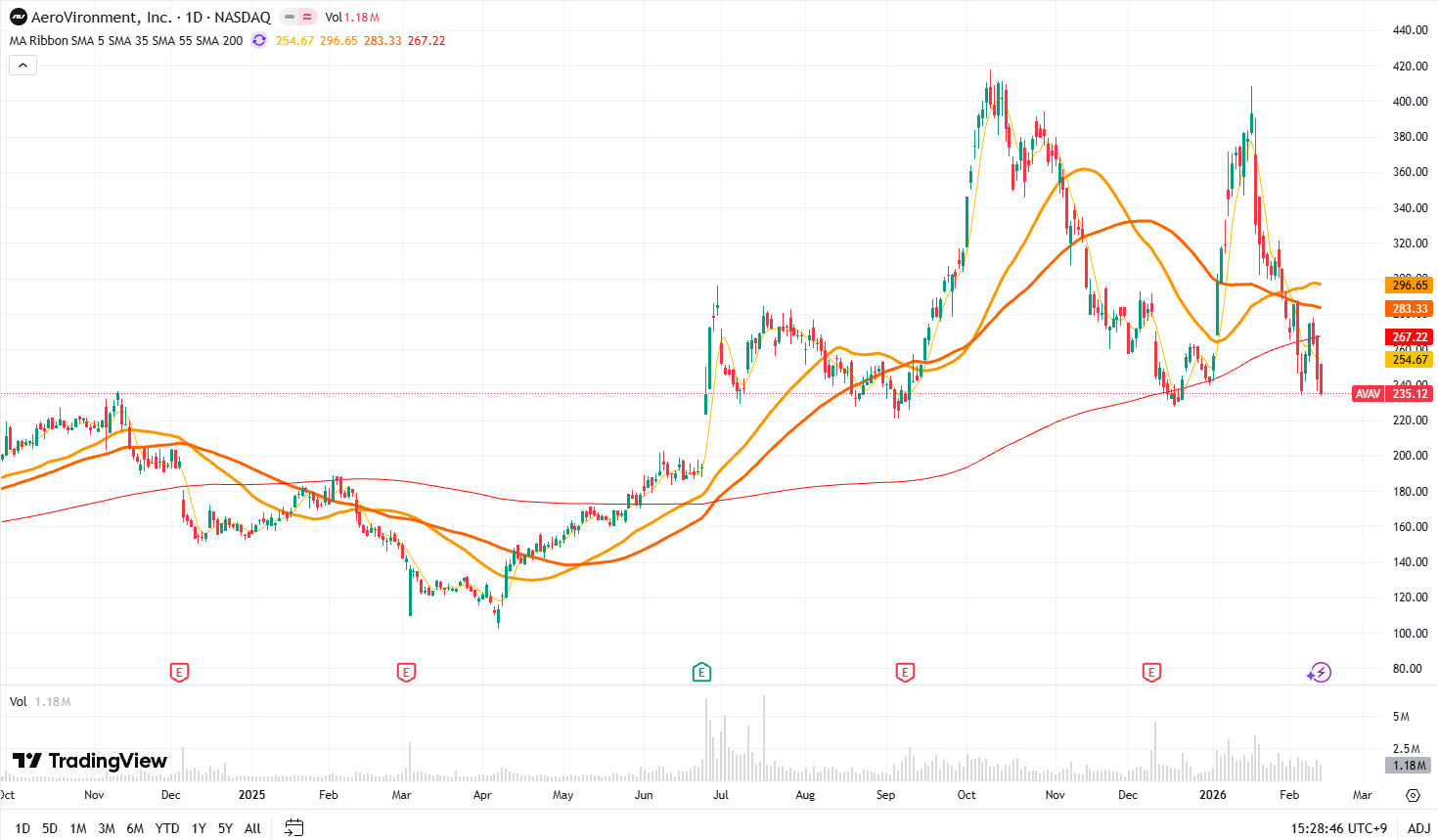The width and height of the screenshot is (1438, 840).
Task: Open the earnings marker near Sep 2025
Action: tap(905, 672)
